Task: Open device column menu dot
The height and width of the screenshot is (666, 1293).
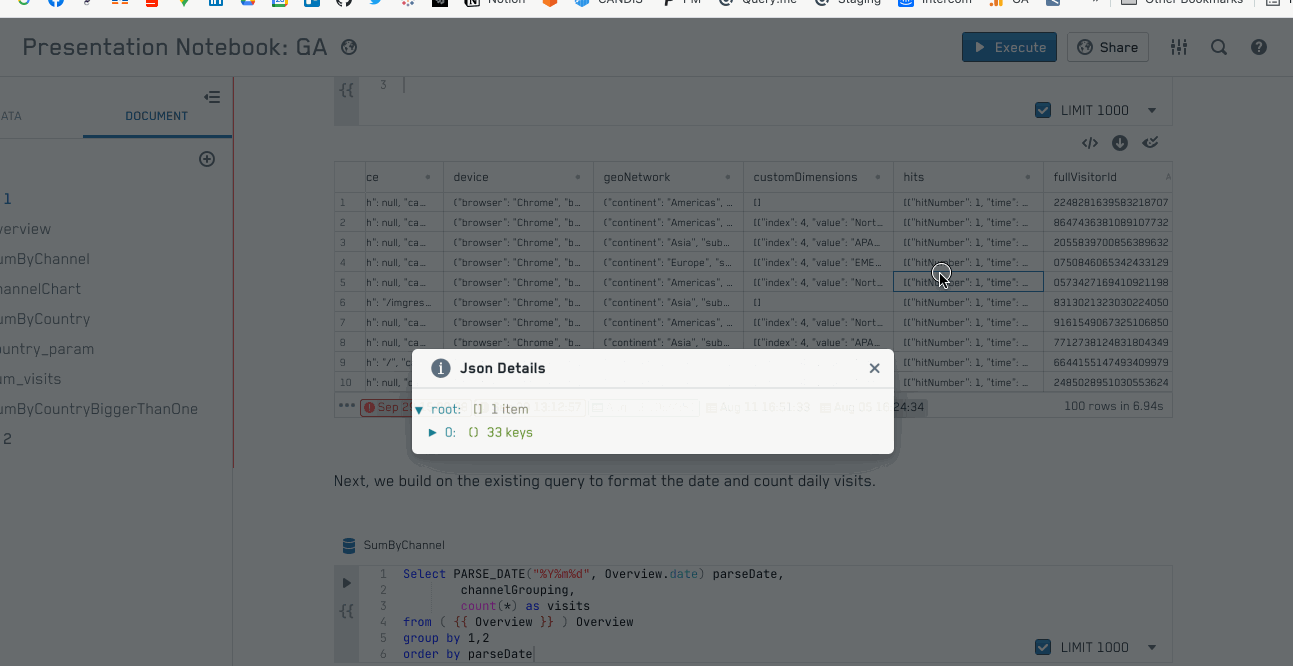Action: click(x=578, y=177)
